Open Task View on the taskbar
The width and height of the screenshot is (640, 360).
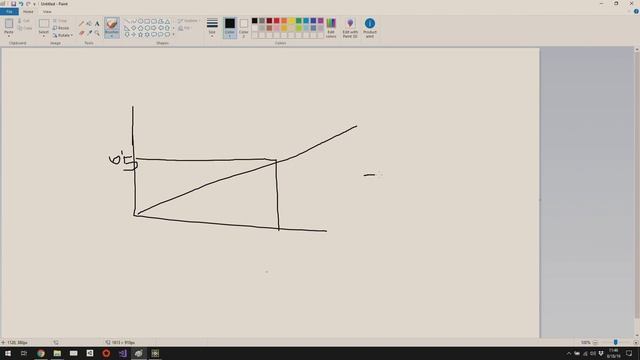tap(24, 353)
